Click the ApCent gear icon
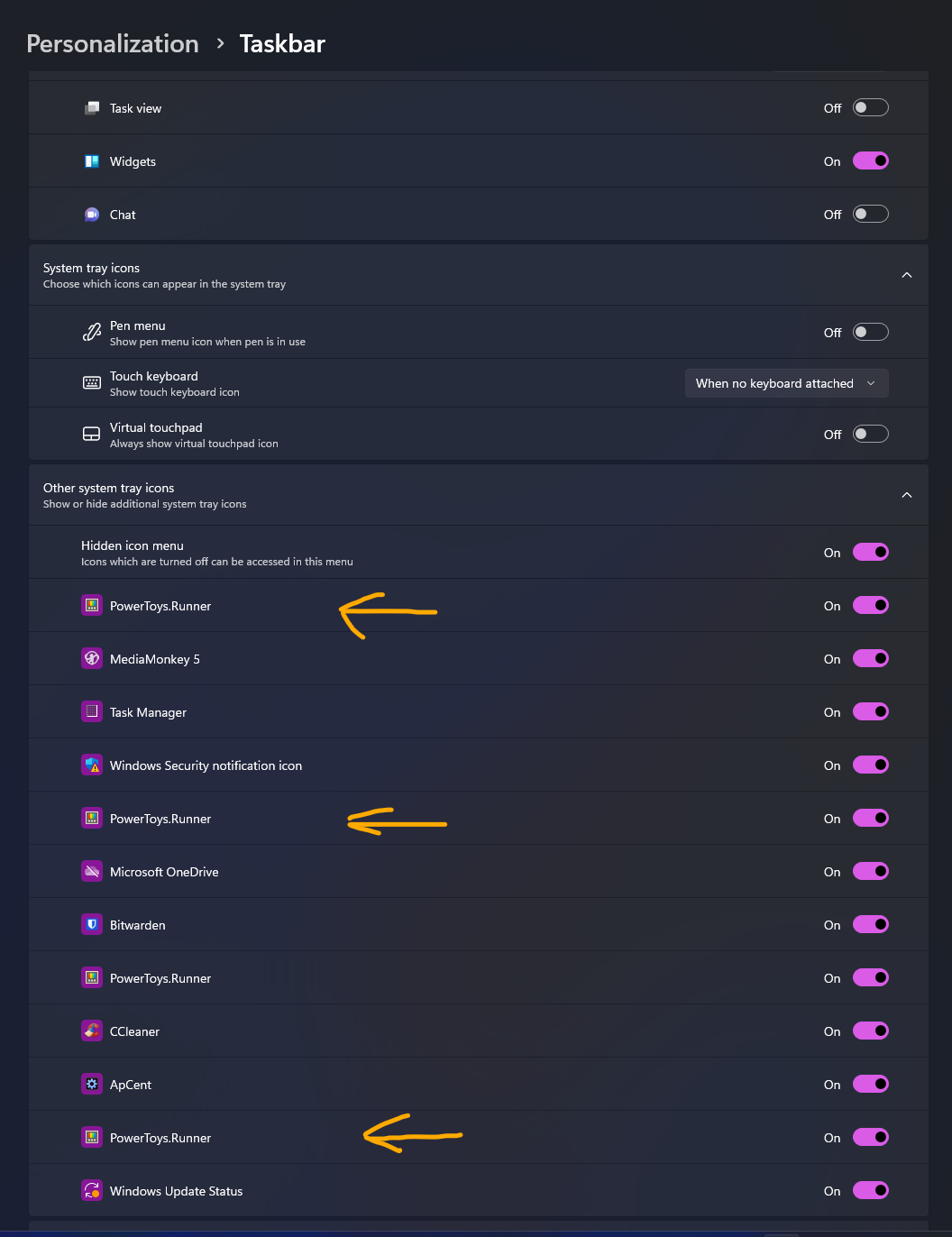952x1237 pixels. [x=92, y=1084]
